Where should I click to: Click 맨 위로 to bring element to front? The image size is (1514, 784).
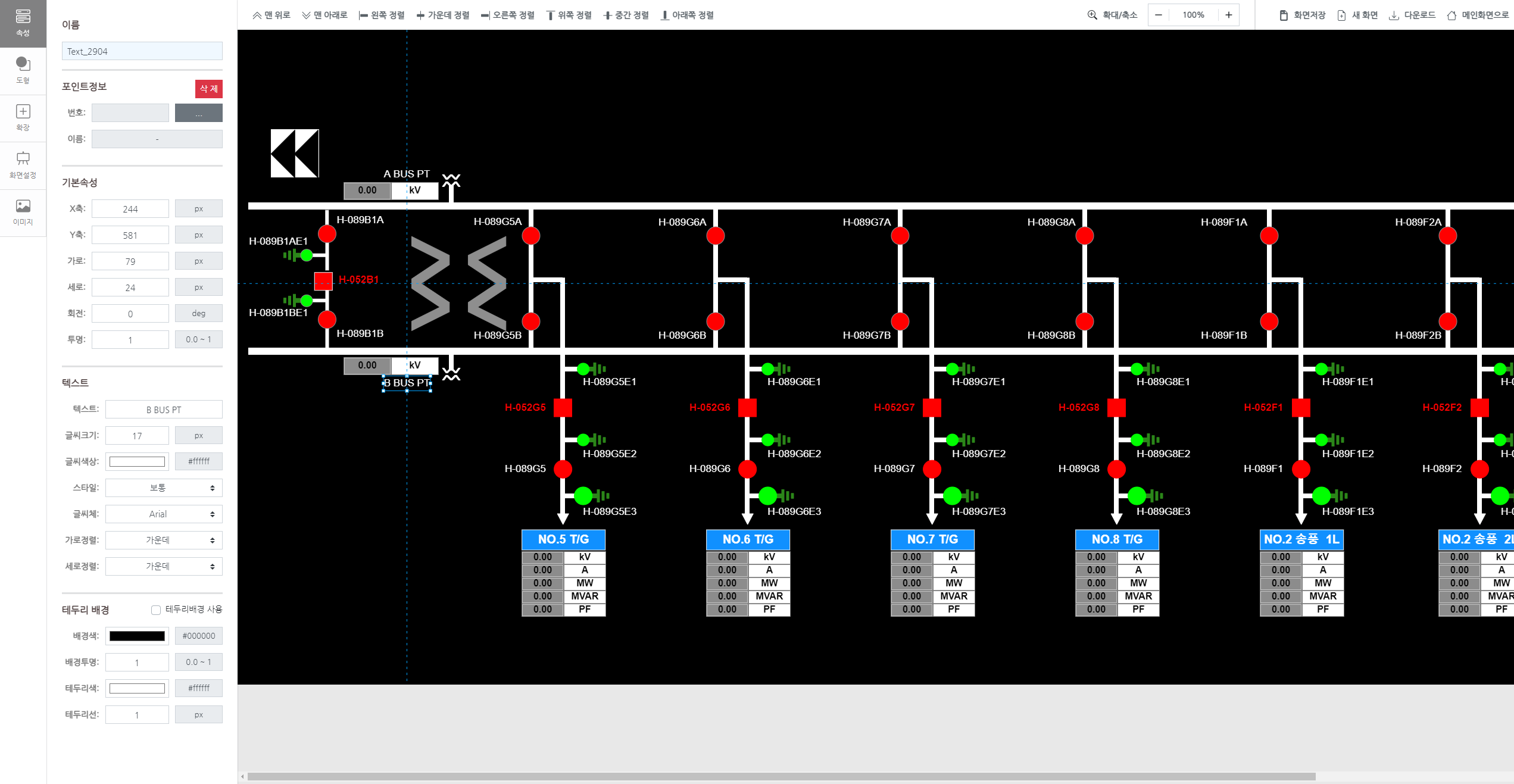270,15
